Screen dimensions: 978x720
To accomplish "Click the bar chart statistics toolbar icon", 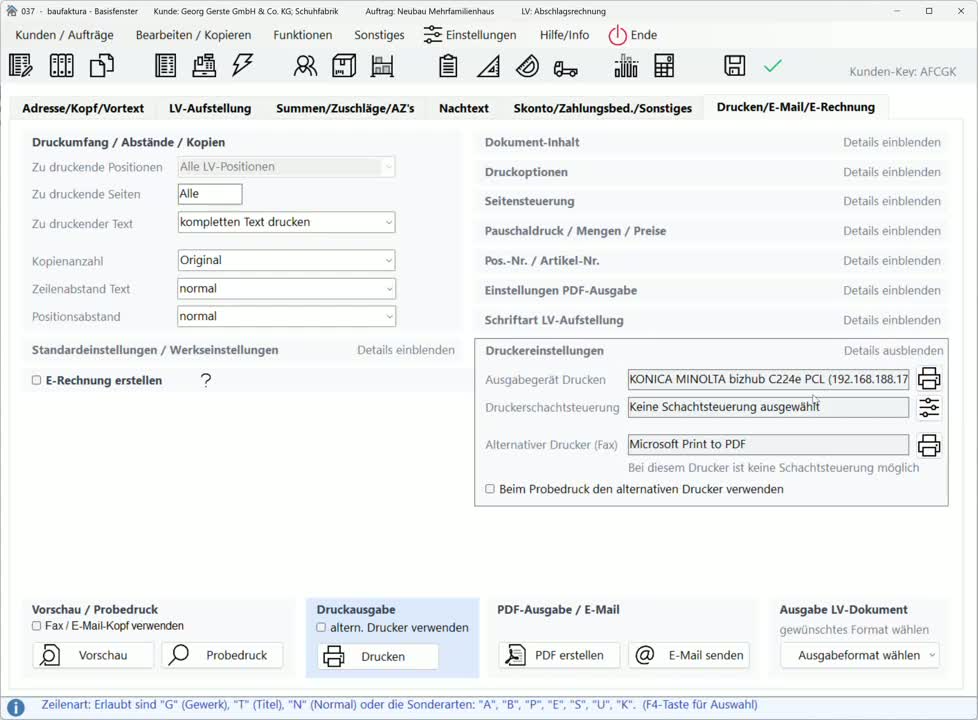I will click(626, 66).
